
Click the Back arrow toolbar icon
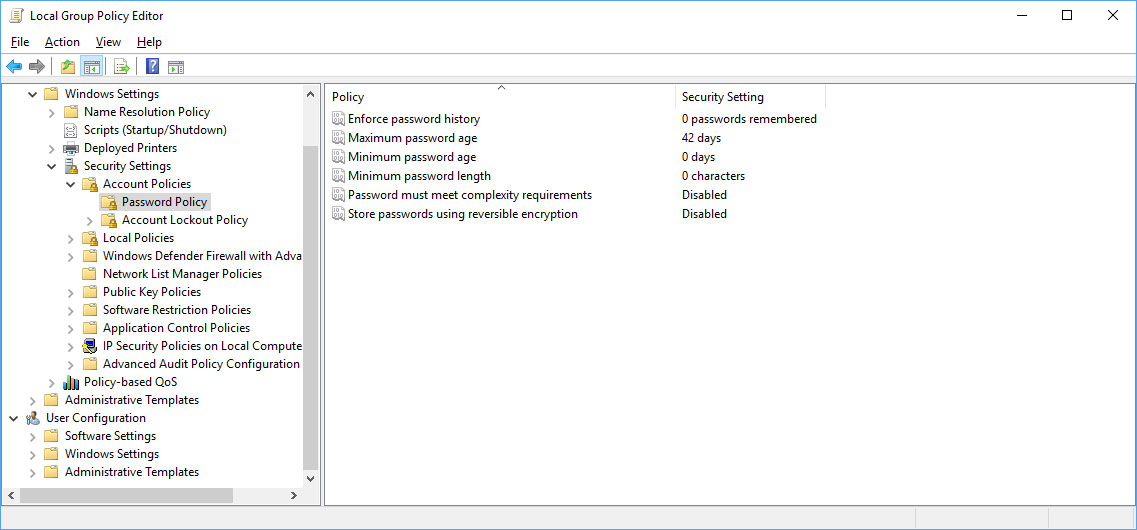point(14,67)
